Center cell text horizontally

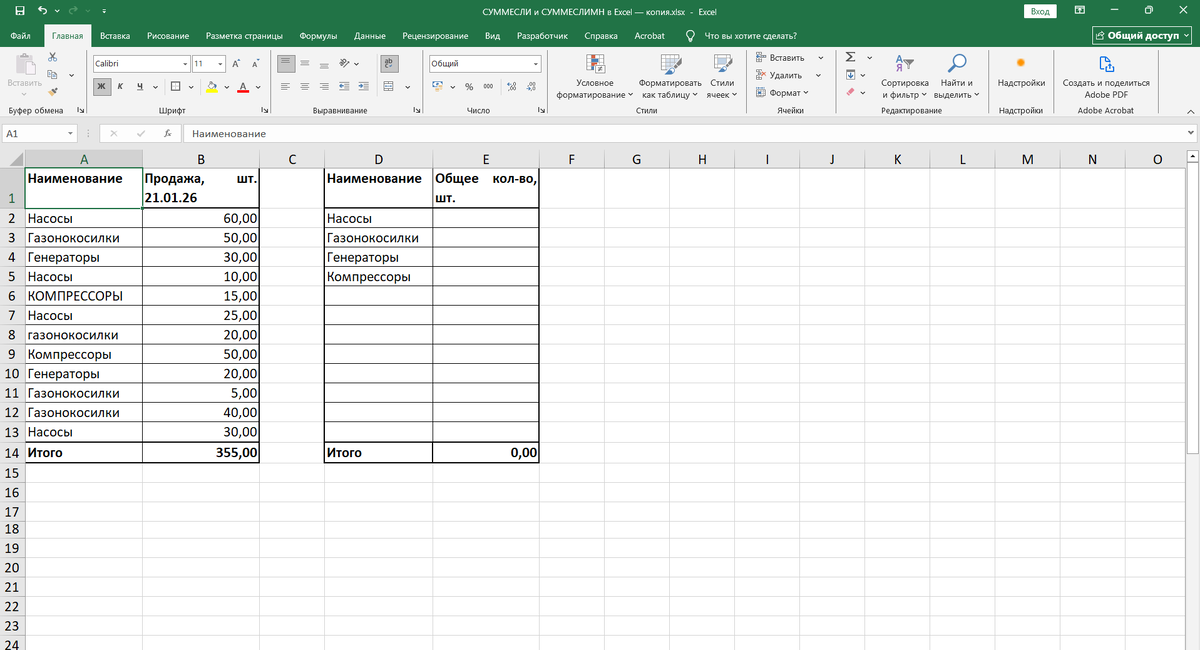click(305, 86)
